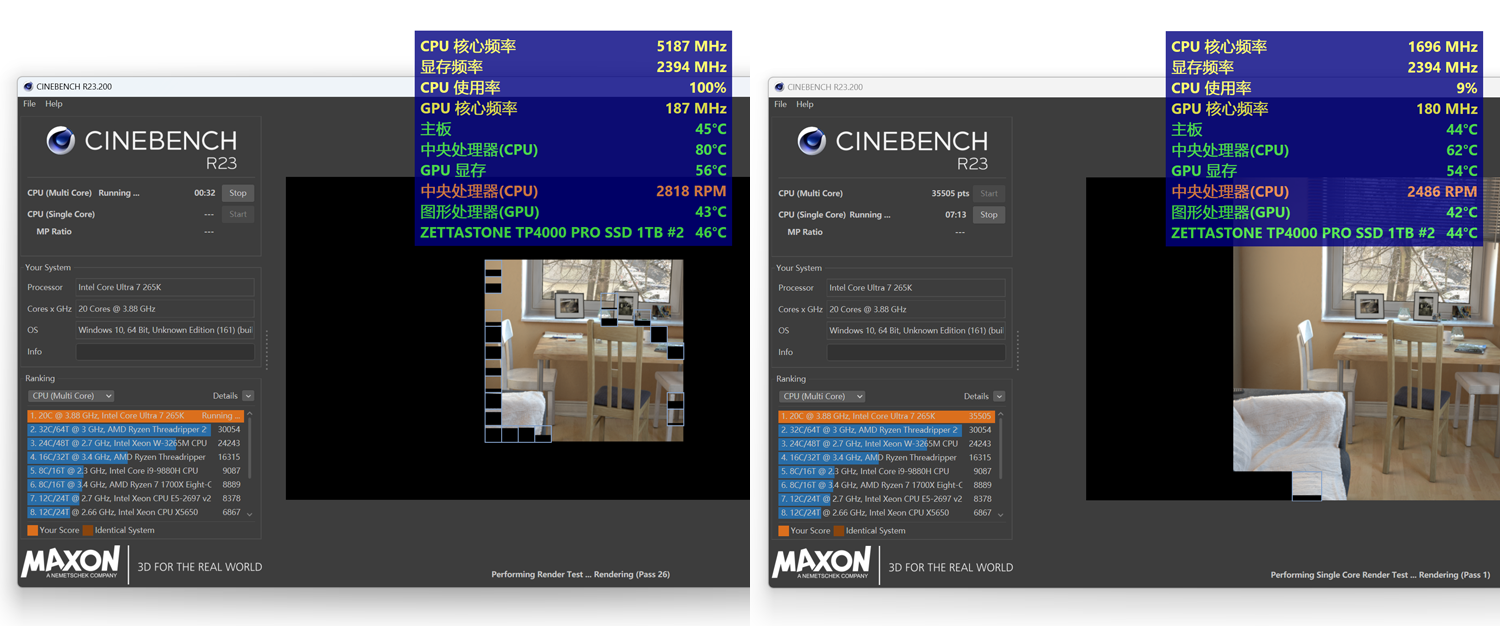
Task: Open Help menu in left Cinebench window
Action: (x=54, y=104)
